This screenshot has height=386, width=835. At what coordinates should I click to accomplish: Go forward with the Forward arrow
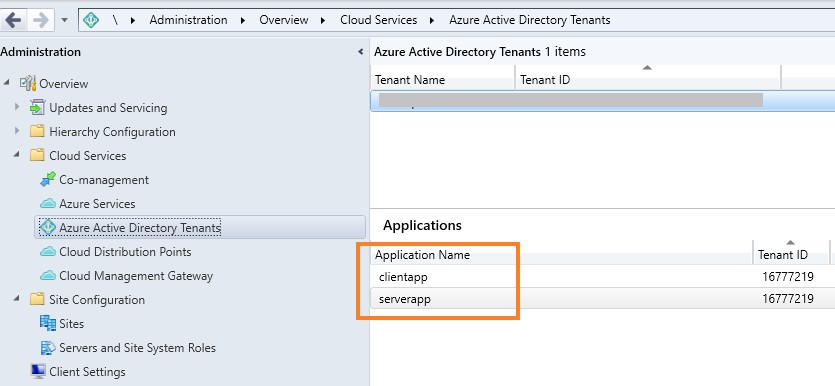tap(40, 20)
